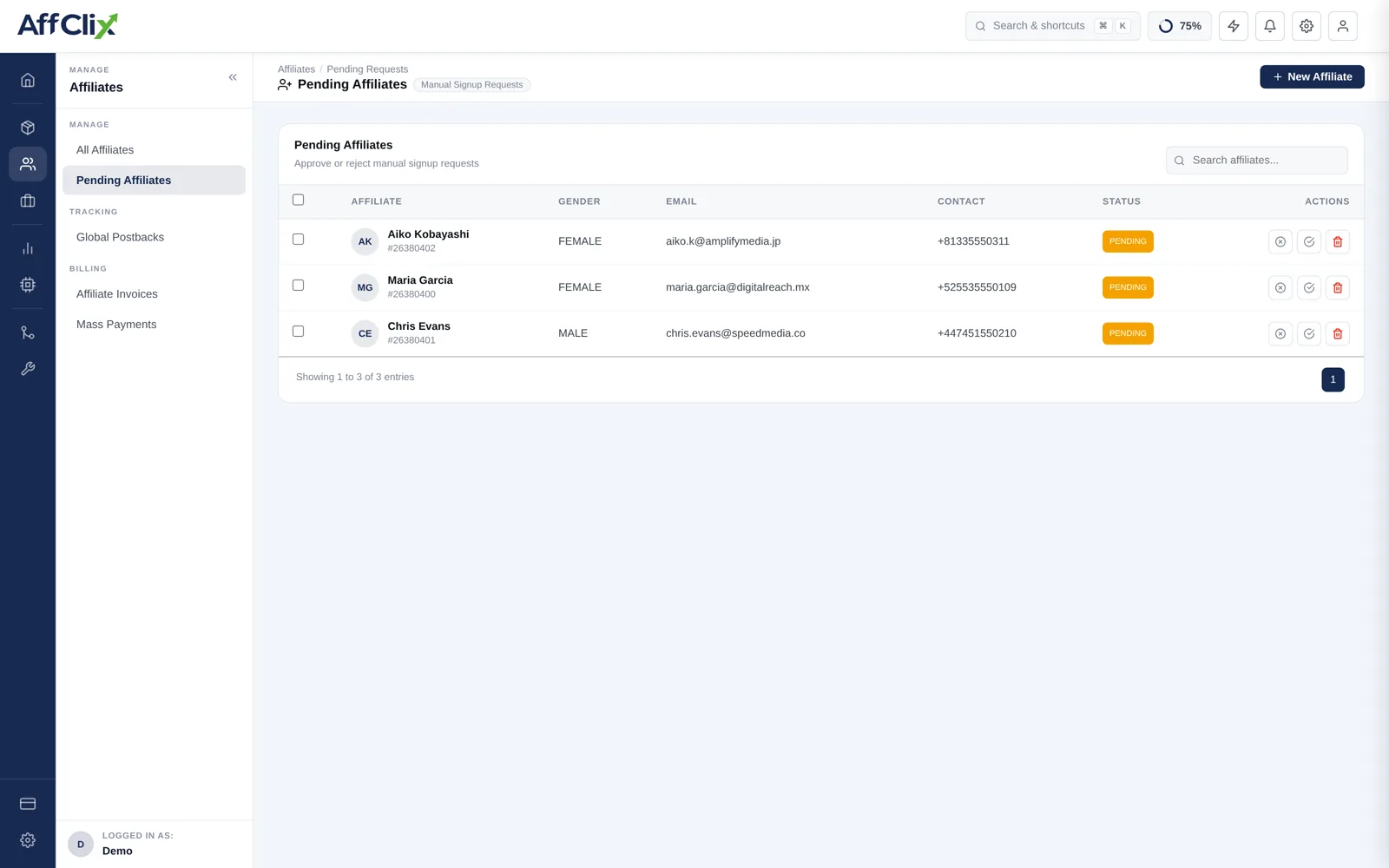The width and height of the screenshot is (1389, 868).
Task: Open the Search & shortcuts box
Action: (1052, 26)
